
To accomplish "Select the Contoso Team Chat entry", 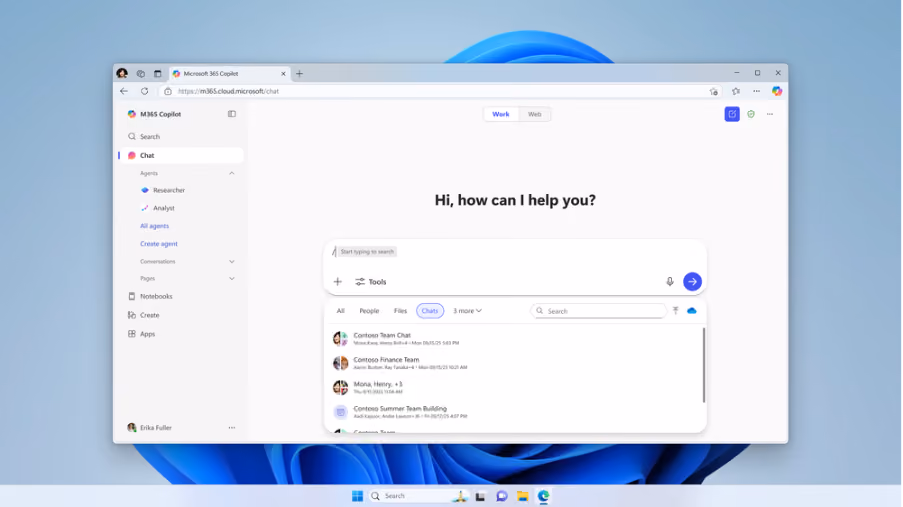I will coord(515,339).
